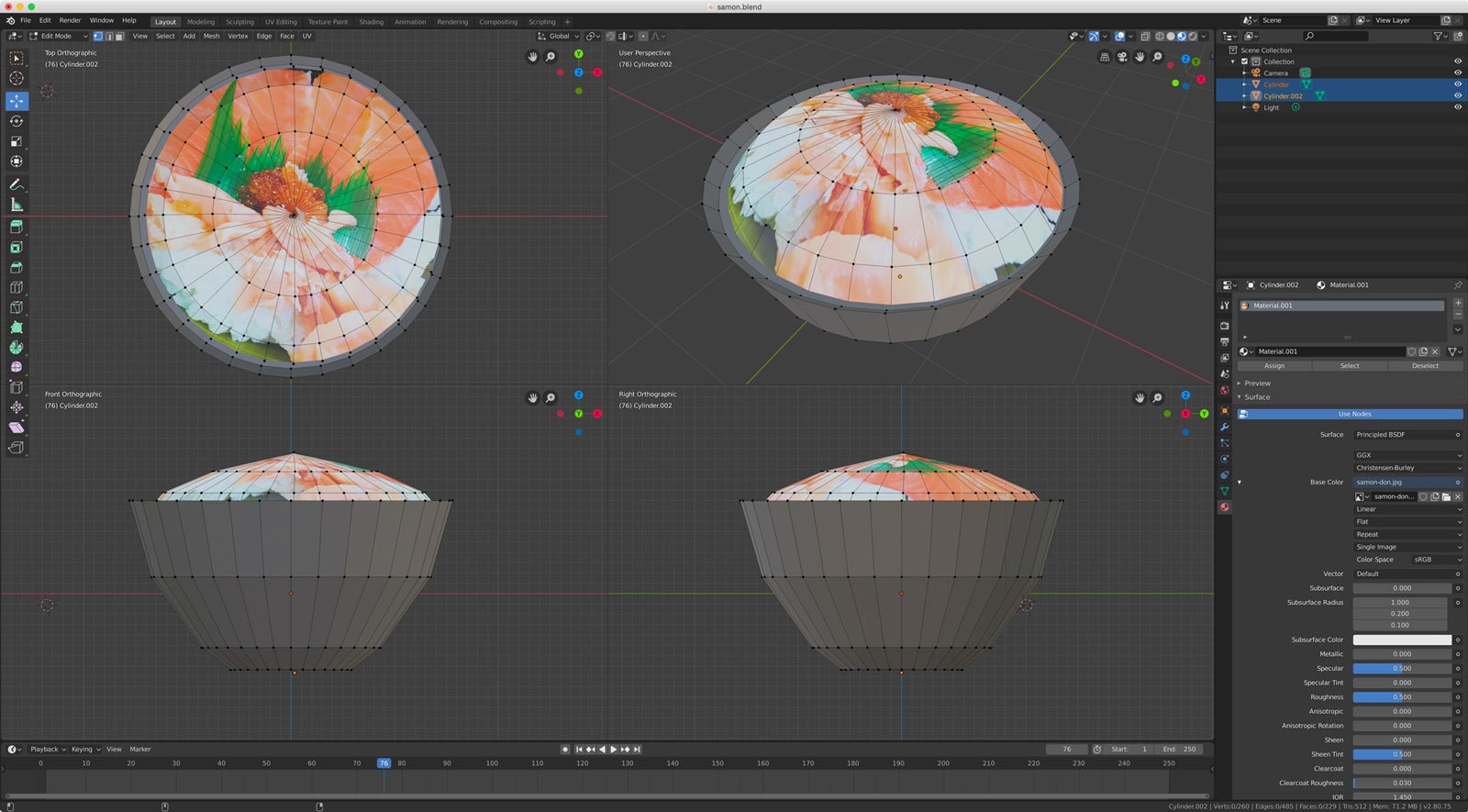The width and height of the screenshot is (1468, 812).
Task: Switch to the Modeling workspace tab
Action: (x=201, y=22)
